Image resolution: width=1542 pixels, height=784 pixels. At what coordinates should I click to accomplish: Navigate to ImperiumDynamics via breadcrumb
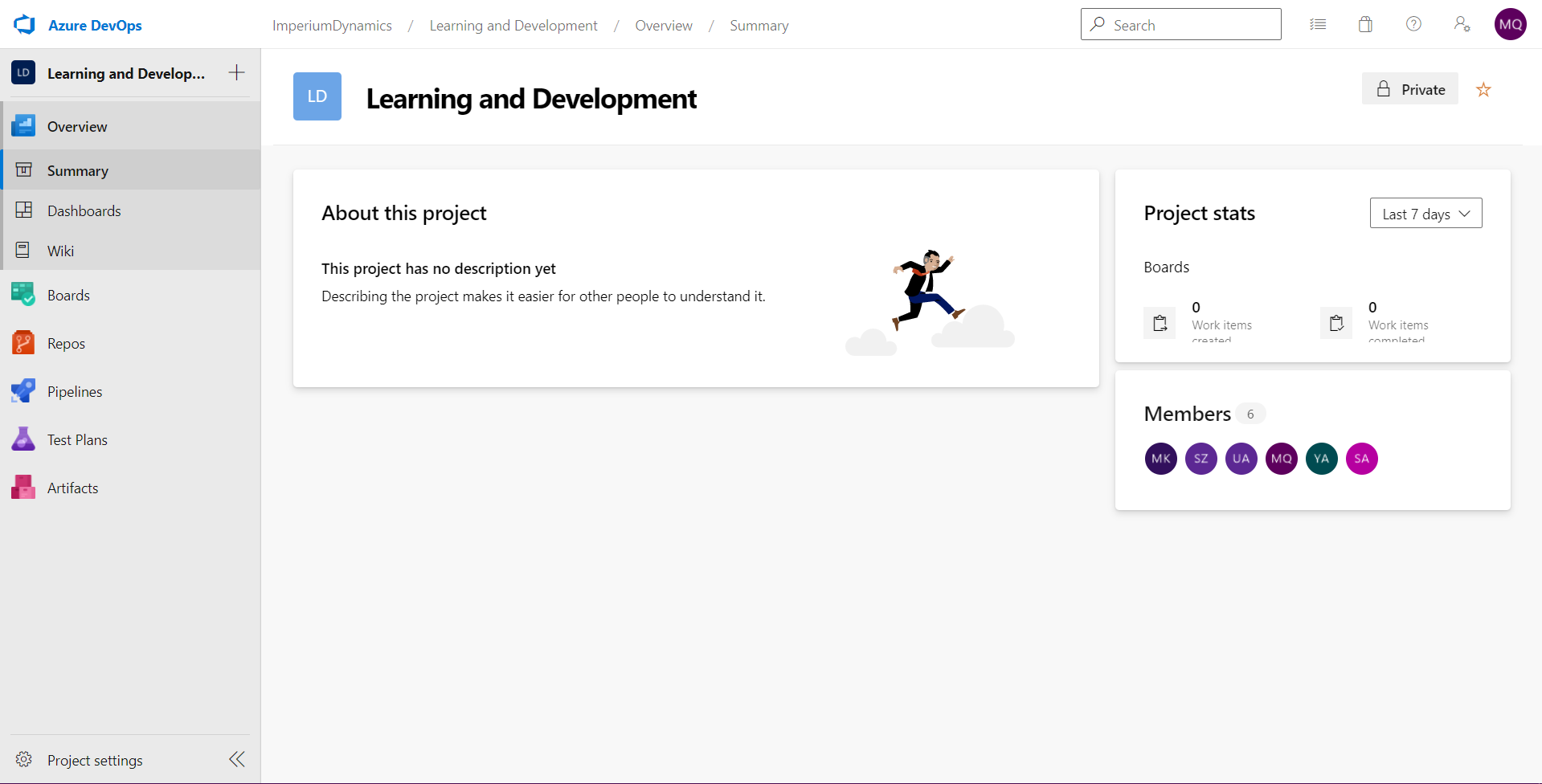pos(332,25)
